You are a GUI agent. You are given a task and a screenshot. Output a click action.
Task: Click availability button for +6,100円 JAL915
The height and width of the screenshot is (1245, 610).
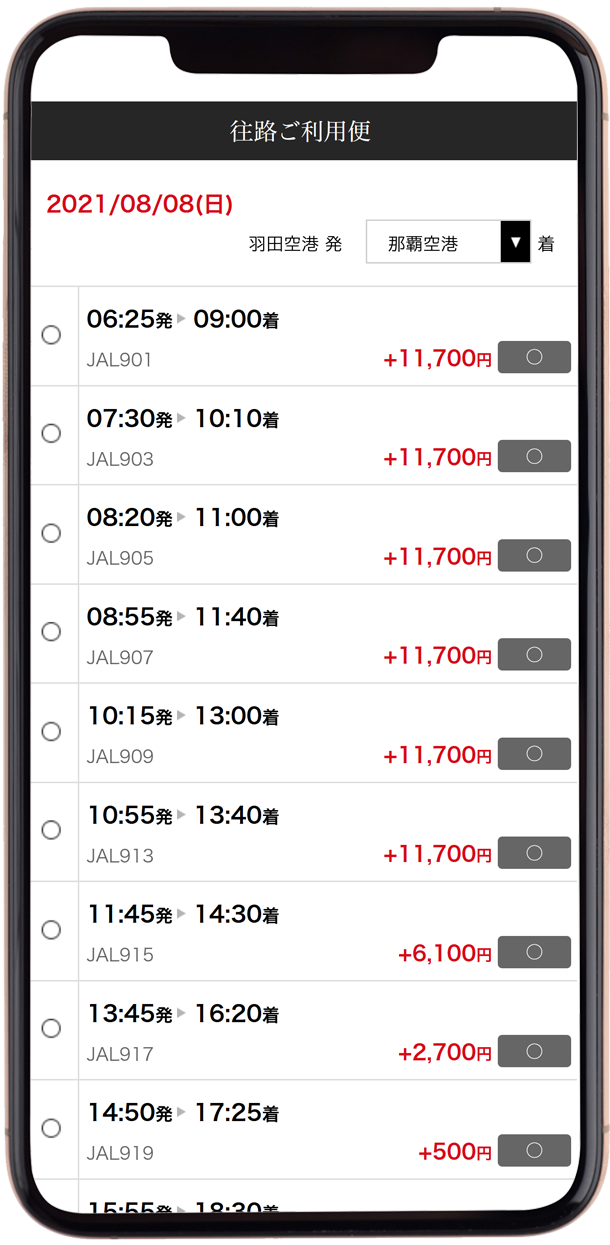click(534, 952)
